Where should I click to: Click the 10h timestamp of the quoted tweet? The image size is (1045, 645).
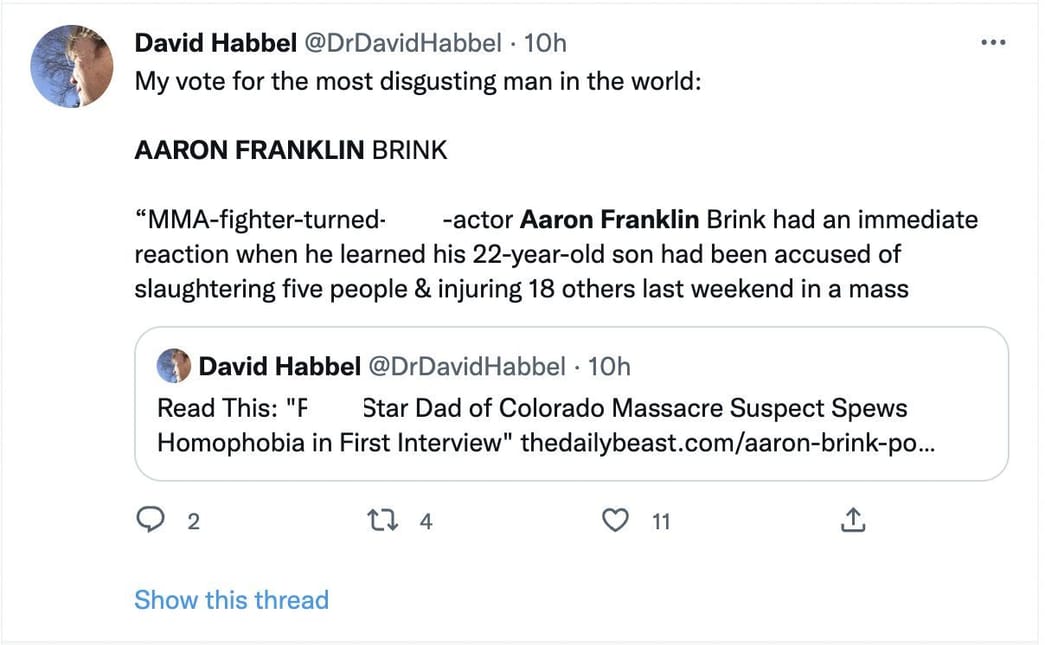(x=610, y=366)
